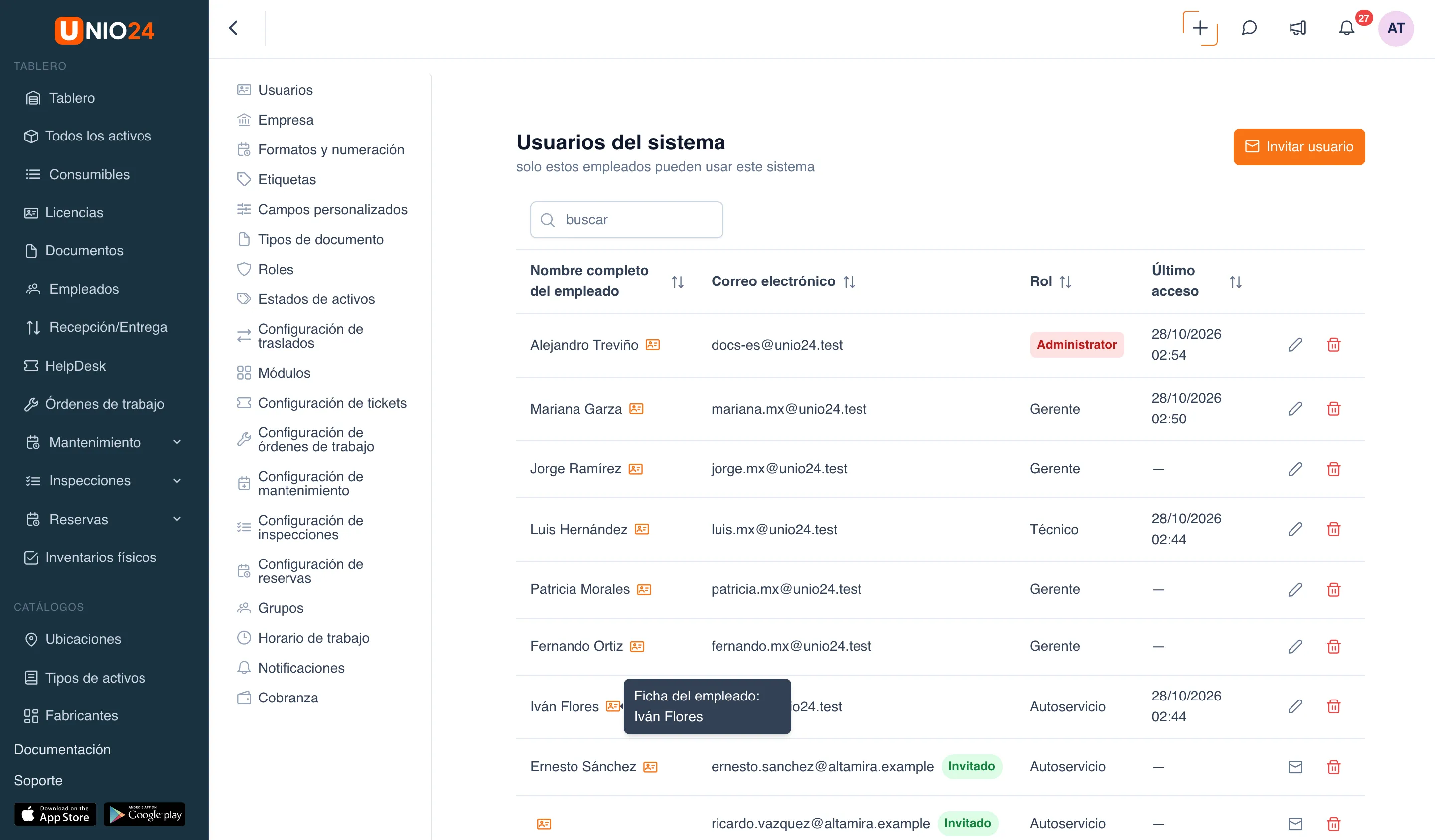
Task: Open Jorge Ramírez employee card icon
Action: [x=635, y=469]
